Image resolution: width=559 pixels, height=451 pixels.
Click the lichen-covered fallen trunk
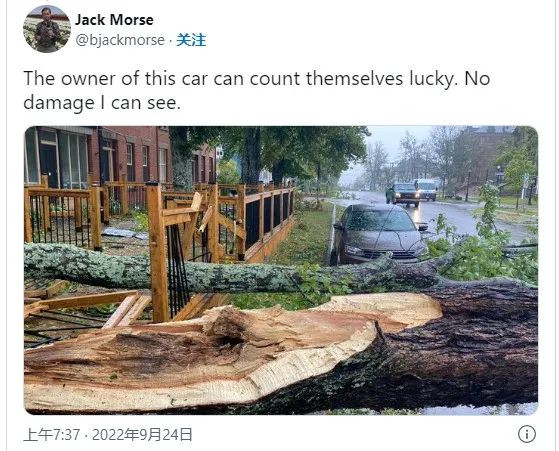228,267
